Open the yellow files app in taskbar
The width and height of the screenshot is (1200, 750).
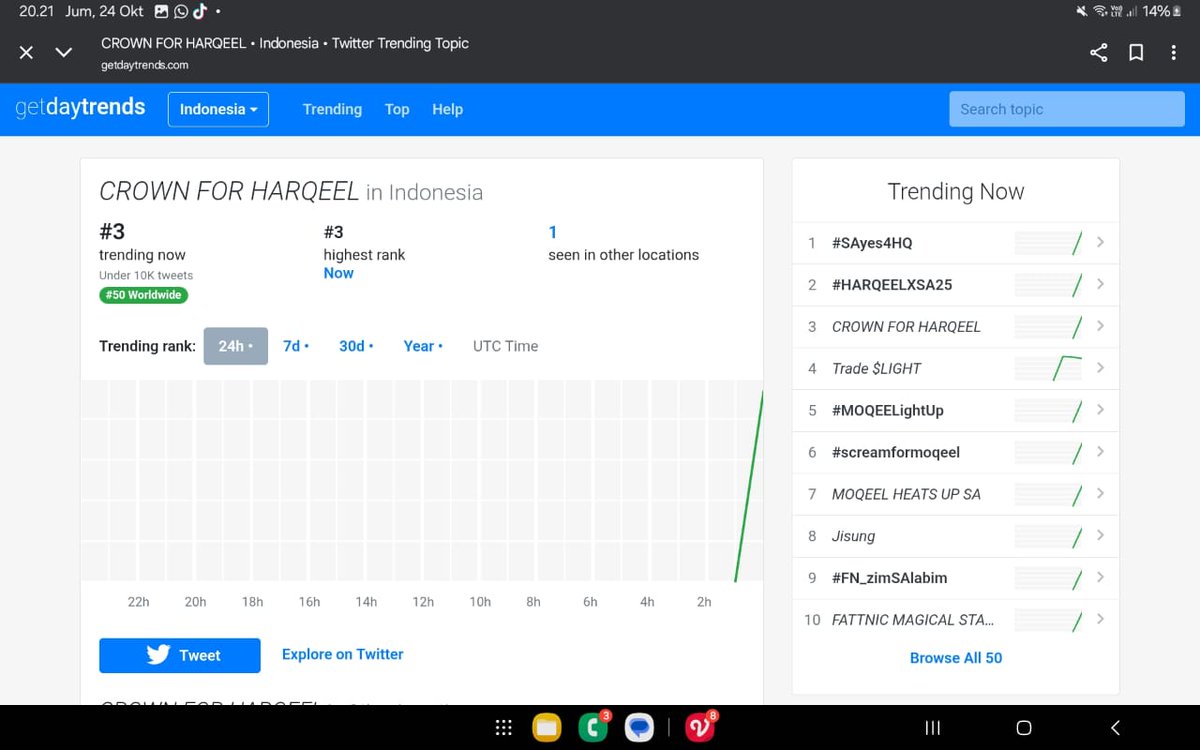point(546,728)
